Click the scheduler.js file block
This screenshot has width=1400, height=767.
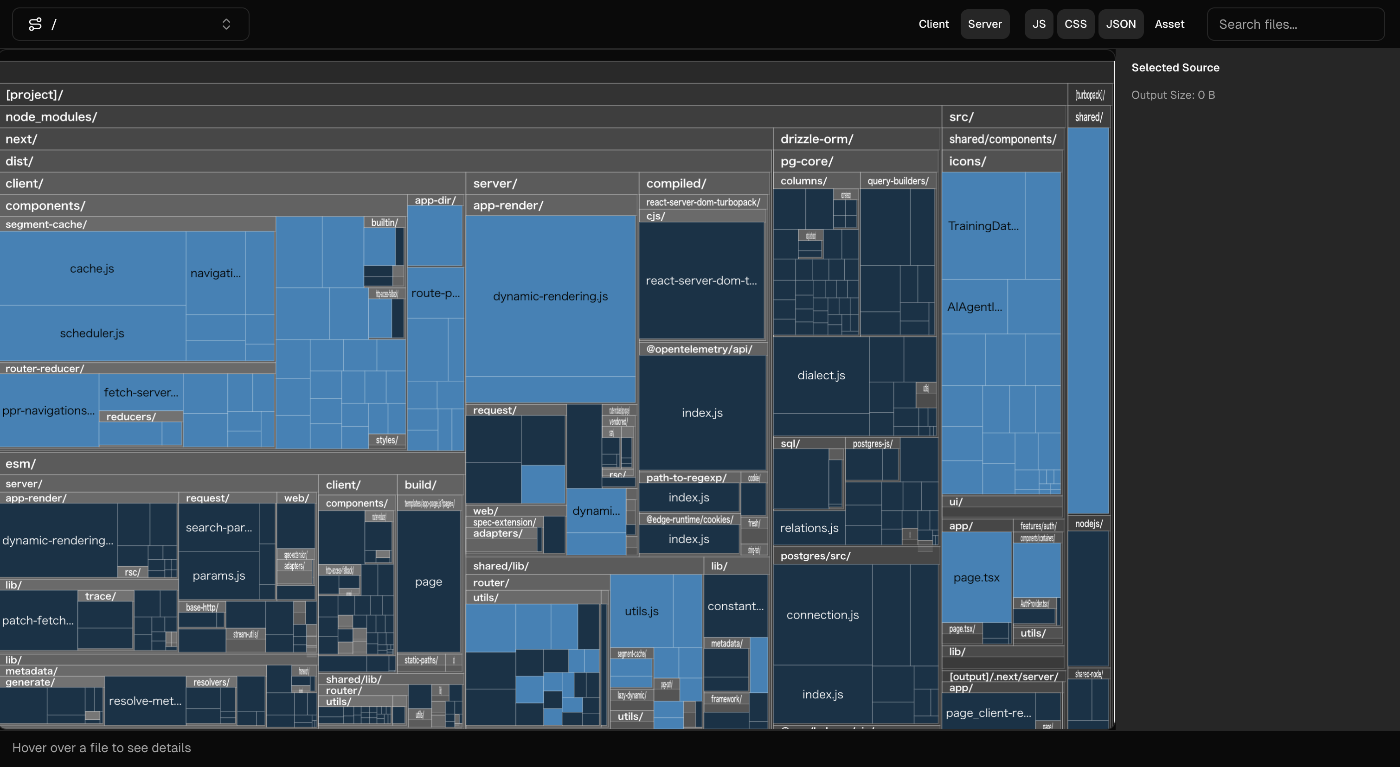tap(92, 333)
